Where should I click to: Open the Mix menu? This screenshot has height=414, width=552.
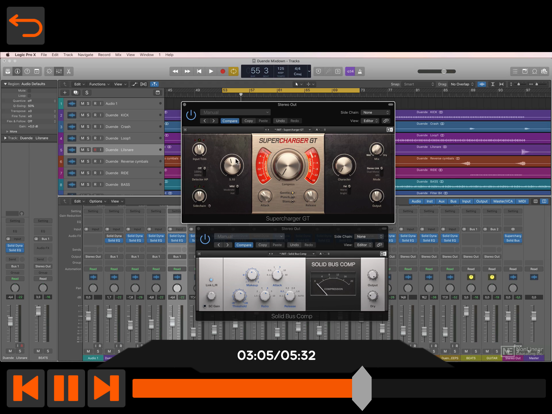[118, 55]
